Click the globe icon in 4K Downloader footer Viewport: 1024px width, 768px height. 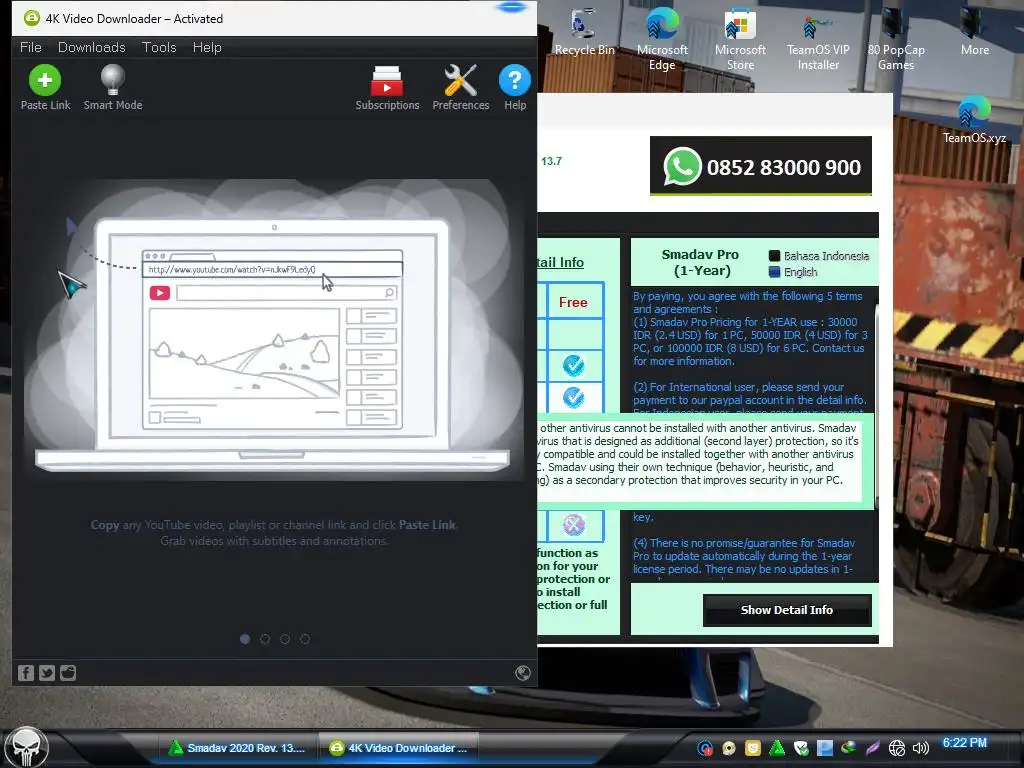coord(522,673)
